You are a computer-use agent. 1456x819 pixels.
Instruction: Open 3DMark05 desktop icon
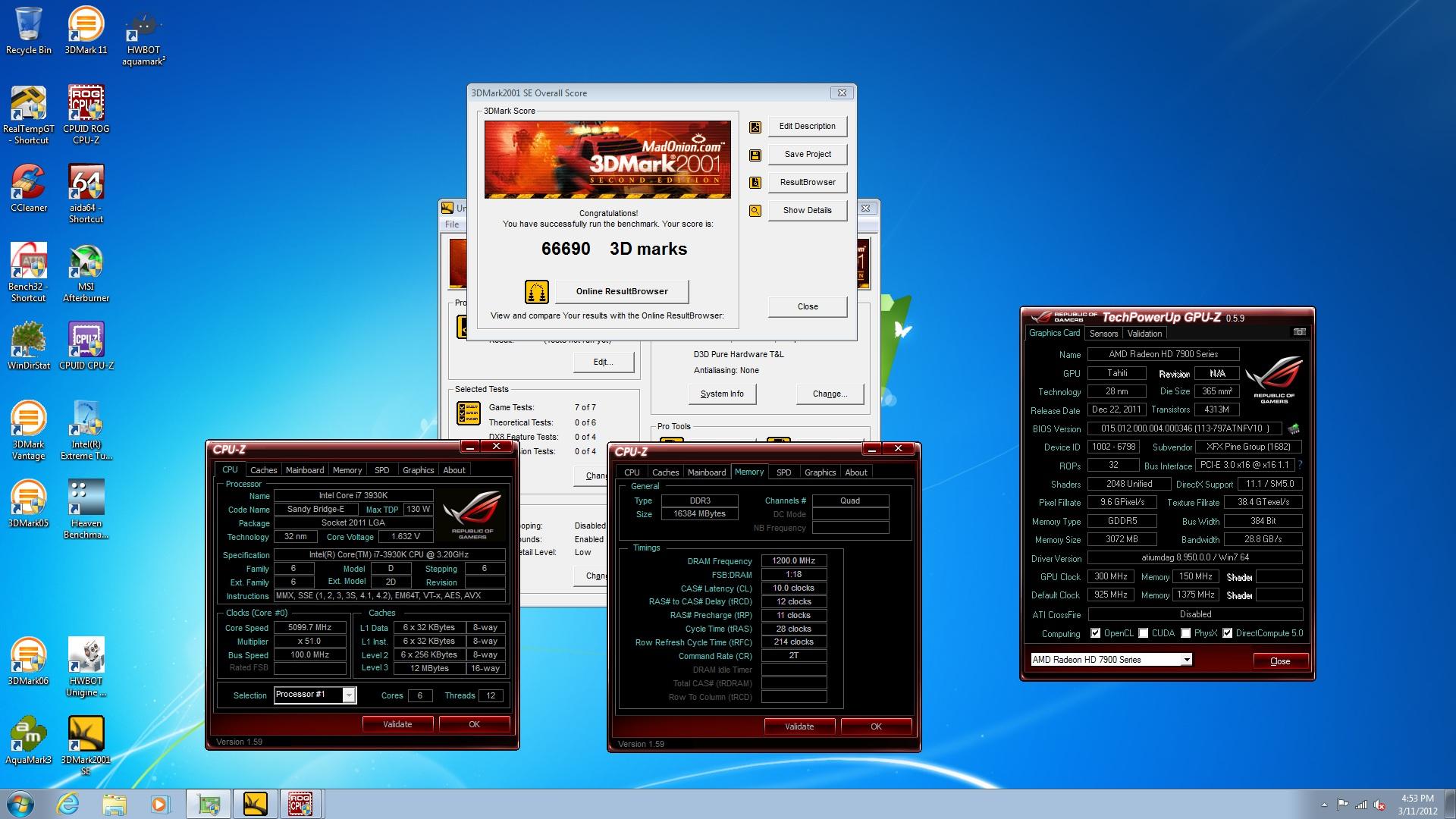29,504
